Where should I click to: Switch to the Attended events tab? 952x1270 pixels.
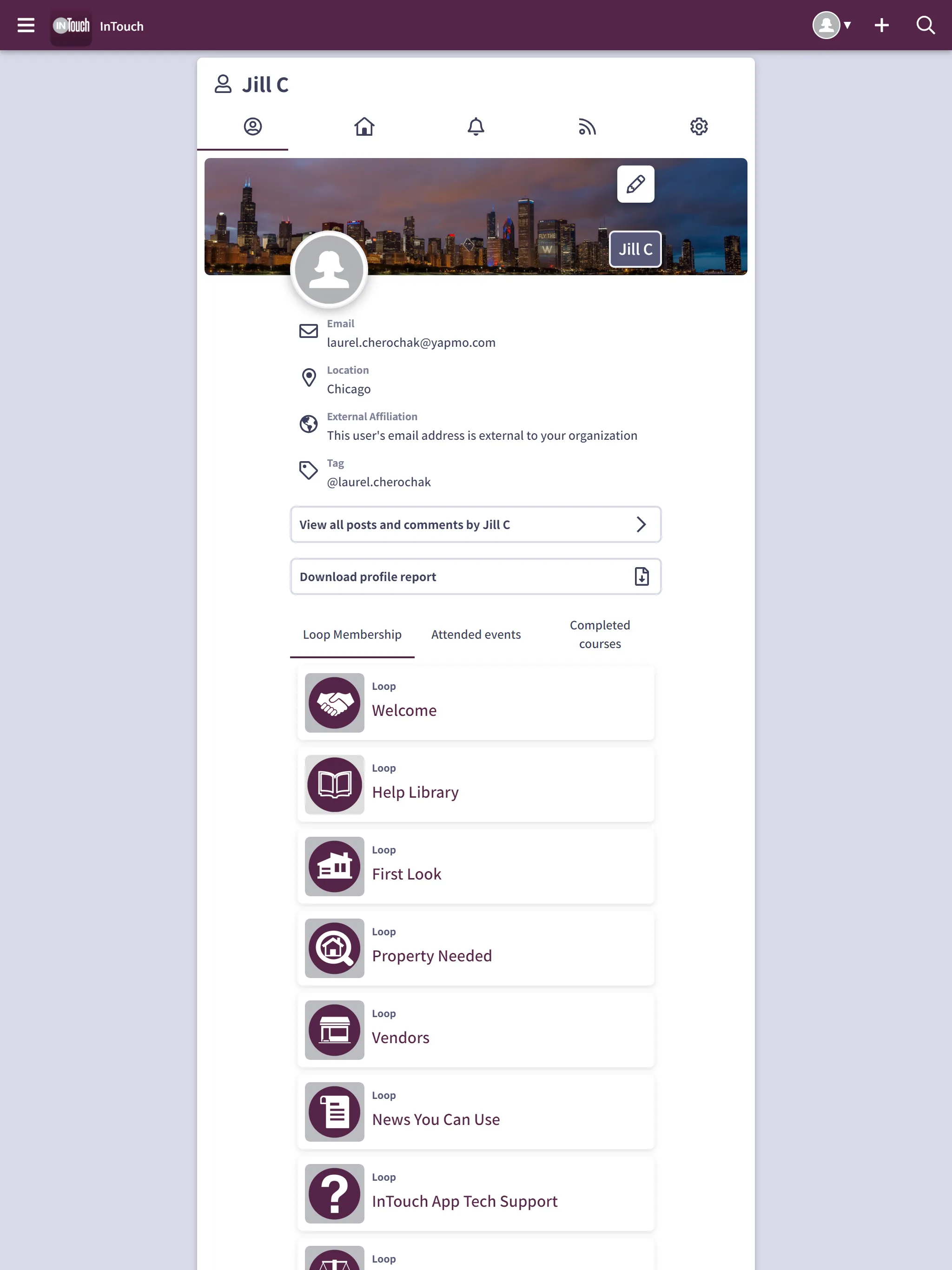[x=476, y=633]
